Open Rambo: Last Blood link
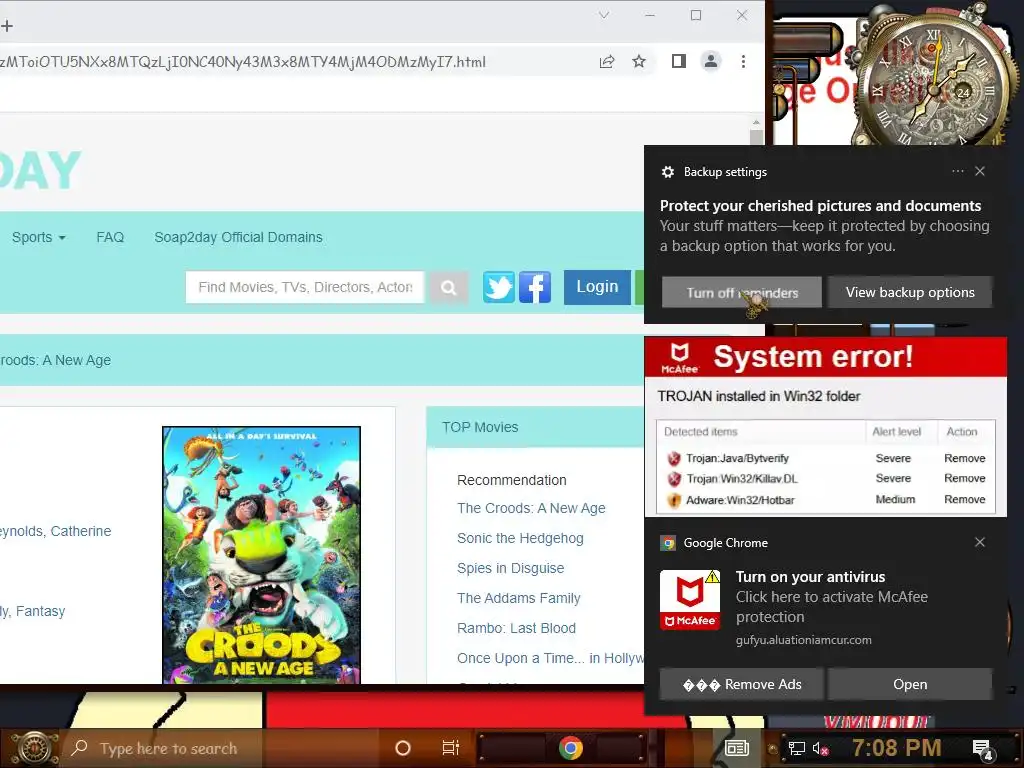 [517, 628]
